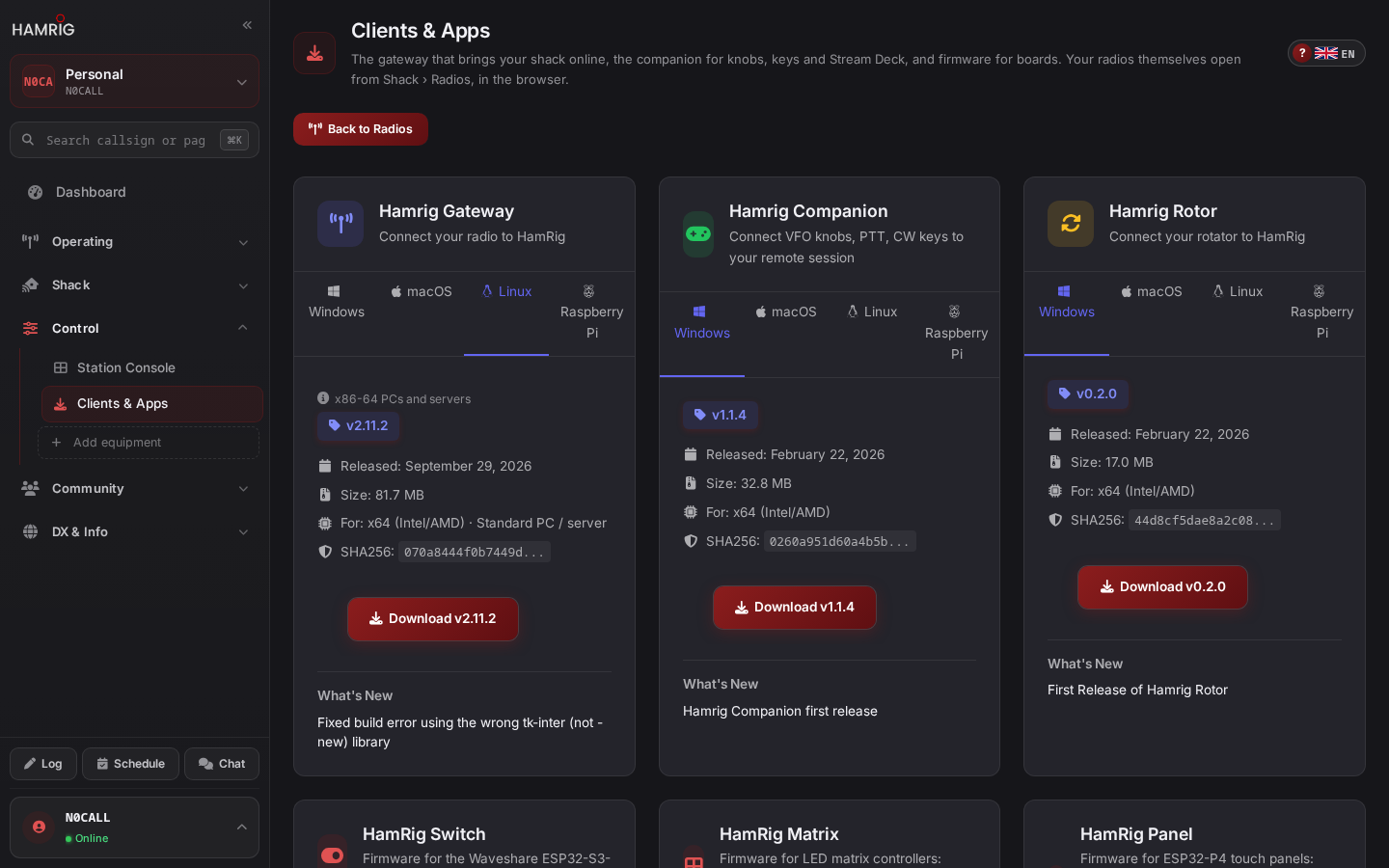The image size is (1389, 868).
Task: Open the Log button
Action: [43, 764]
